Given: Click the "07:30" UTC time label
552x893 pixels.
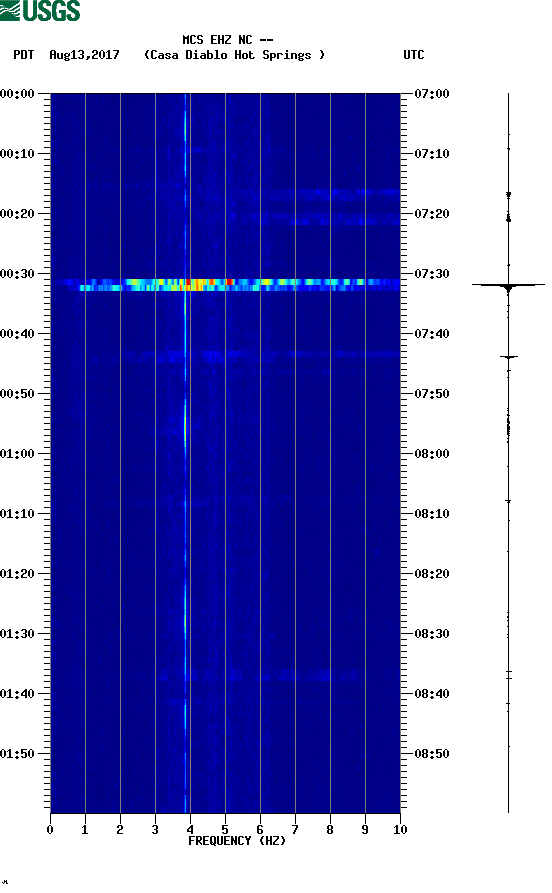Looking at the screenshot, I should tap(432, 273).
